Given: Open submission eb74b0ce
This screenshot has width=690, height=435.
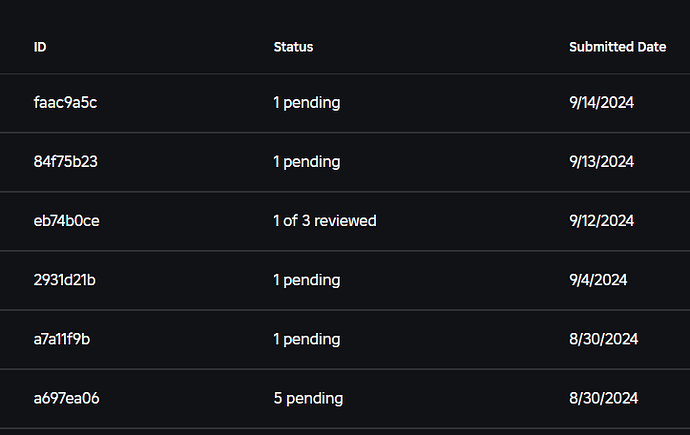Looking at the screenshot, I should click(x=66, y=220).
